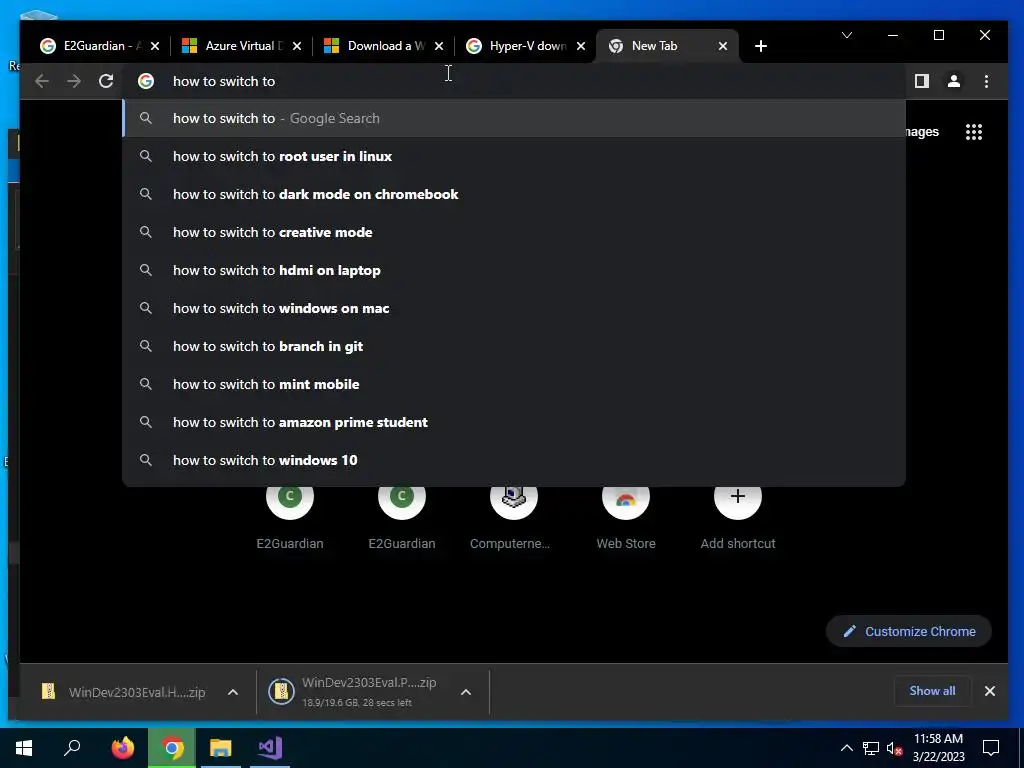The width and height of the screenshot is (1024, 768).
Task: Open Chrome's three-dot menu
Action: pos(986,81)
